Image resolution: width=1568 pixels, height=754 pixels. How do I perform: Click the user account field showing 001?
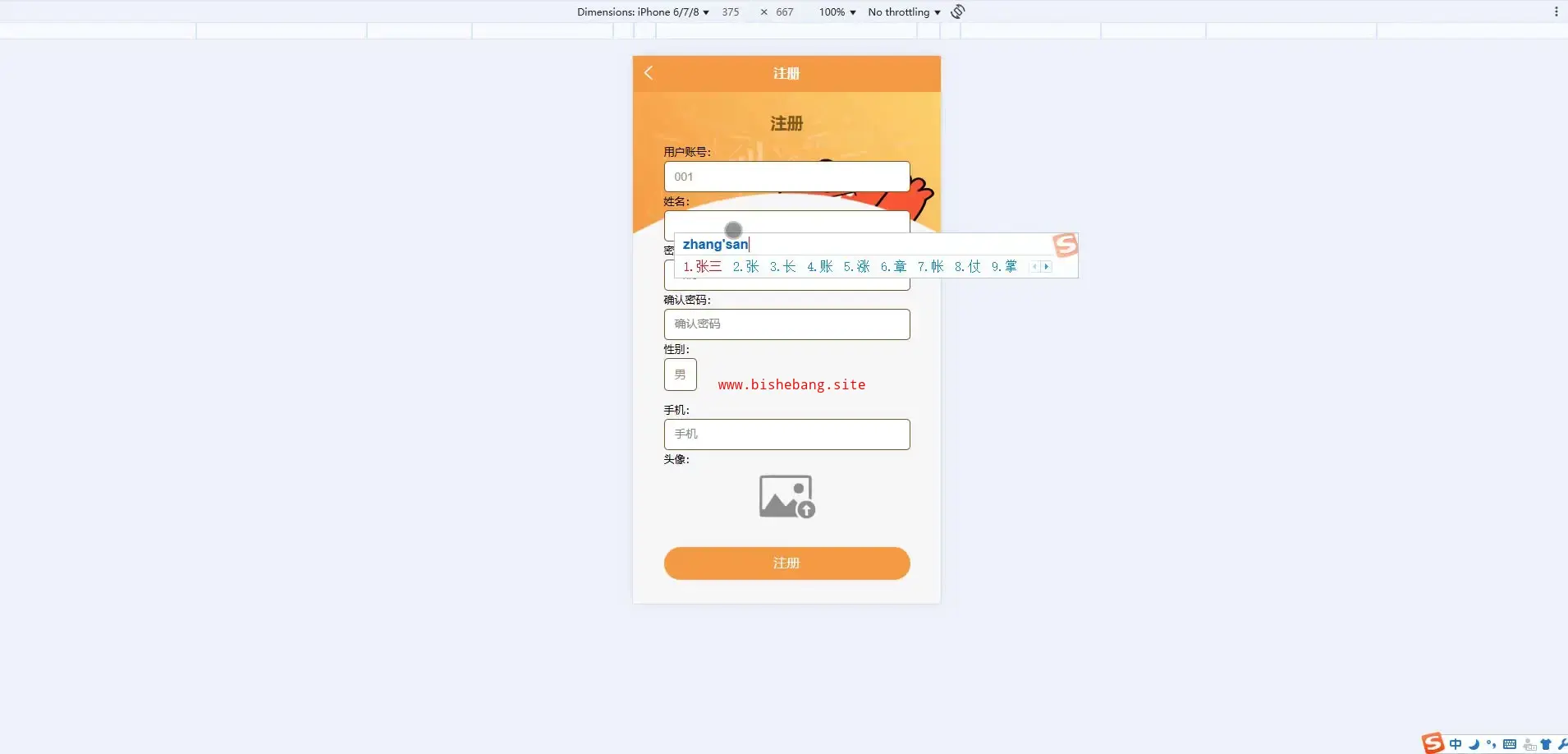click(786, 177)
